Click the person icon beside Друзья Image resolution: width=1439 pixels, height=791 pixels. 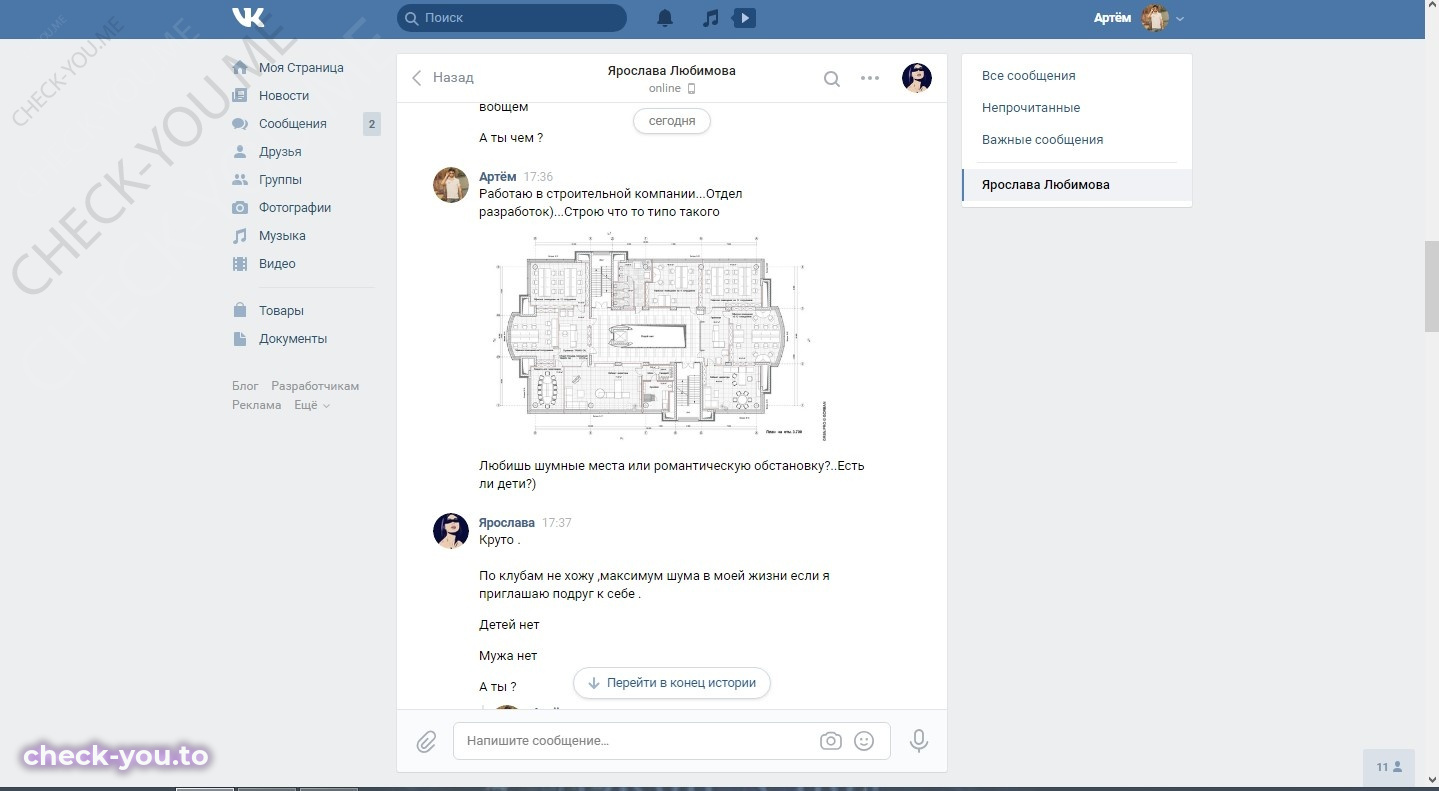pos(240,152)
